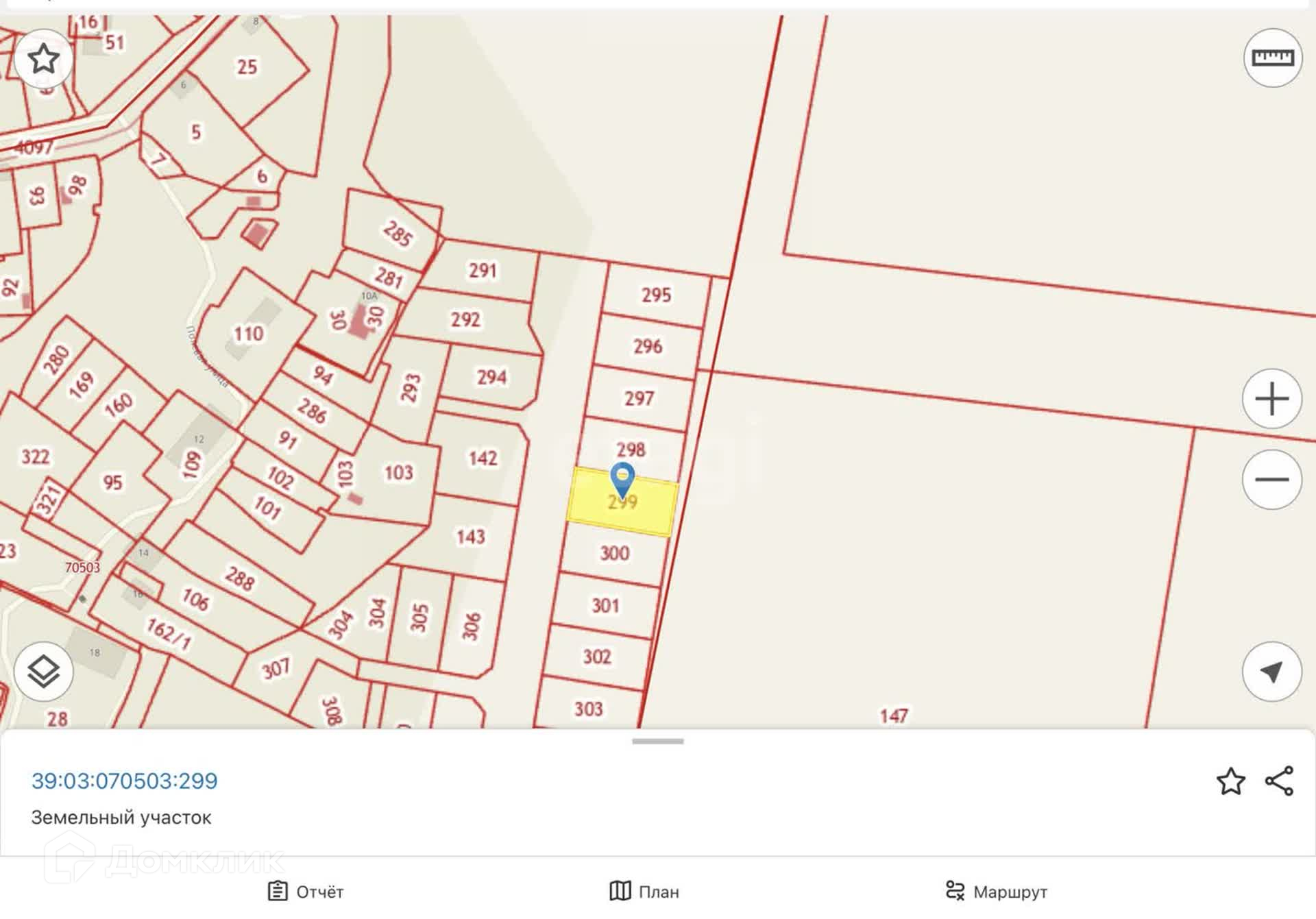Image resolution: width=1316 pixels, height=919 pixels.
Task: Open the ruler measurement tool
Action: [1272, 58]
